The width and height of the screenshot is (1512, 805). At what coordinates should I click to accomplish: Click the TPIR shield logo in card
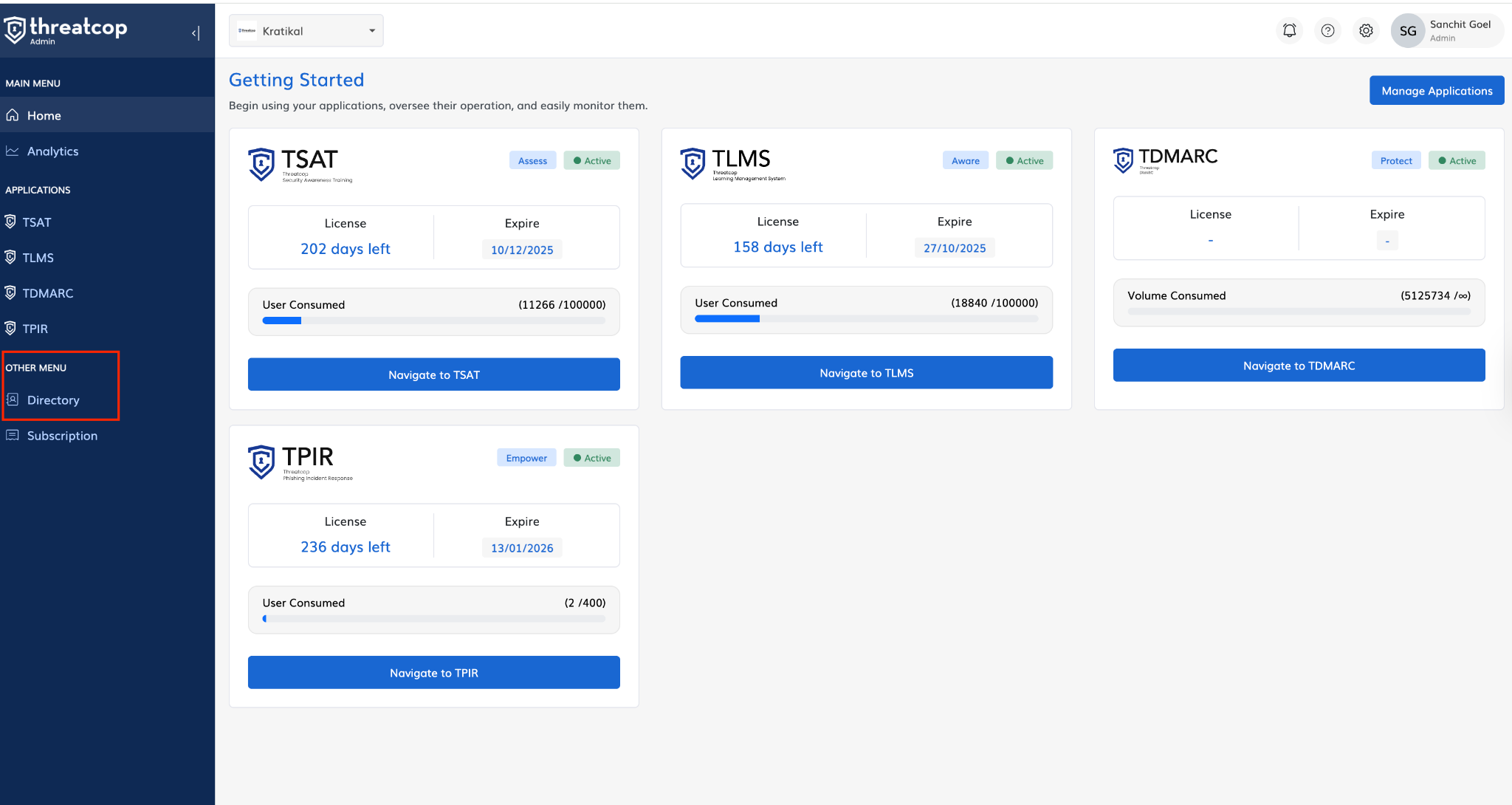(261, 462)
